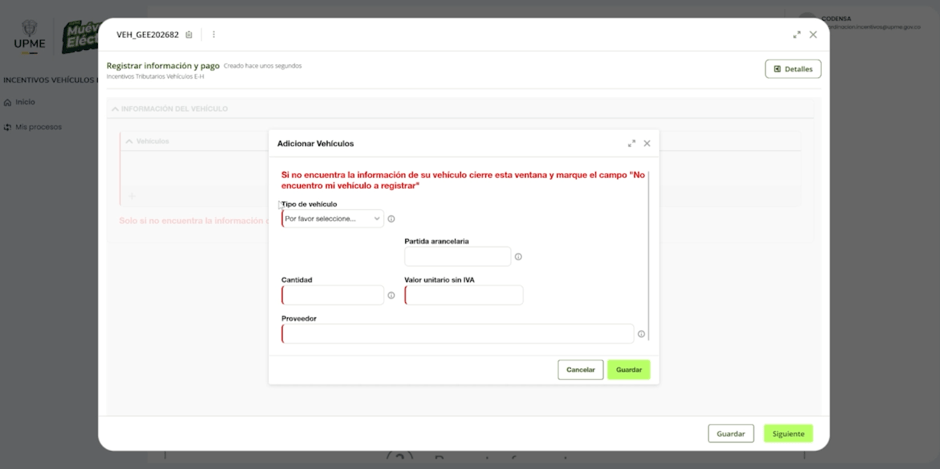Show info tooltip for Partida arancelaria
The image size is (940, 469).
(x=519, y=257)
